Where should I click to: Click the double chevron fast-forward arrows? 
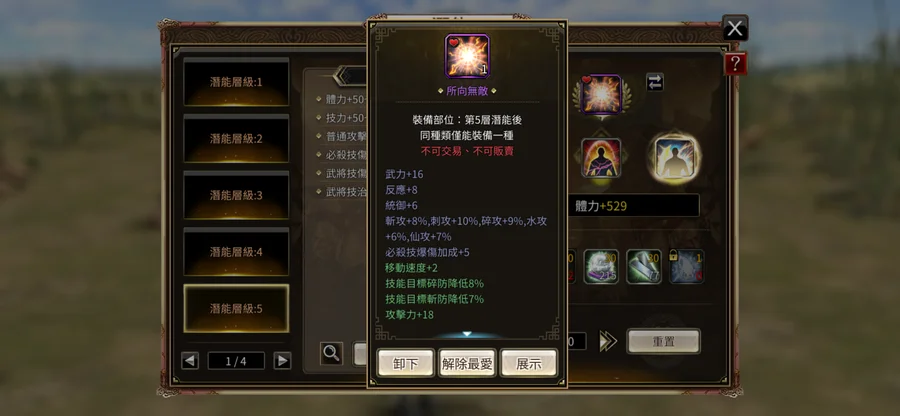608,341
